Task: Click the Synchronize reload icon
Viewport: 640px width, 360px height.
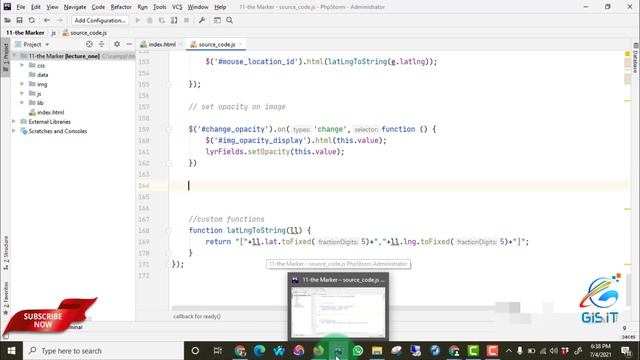Action: coord(31,20)
